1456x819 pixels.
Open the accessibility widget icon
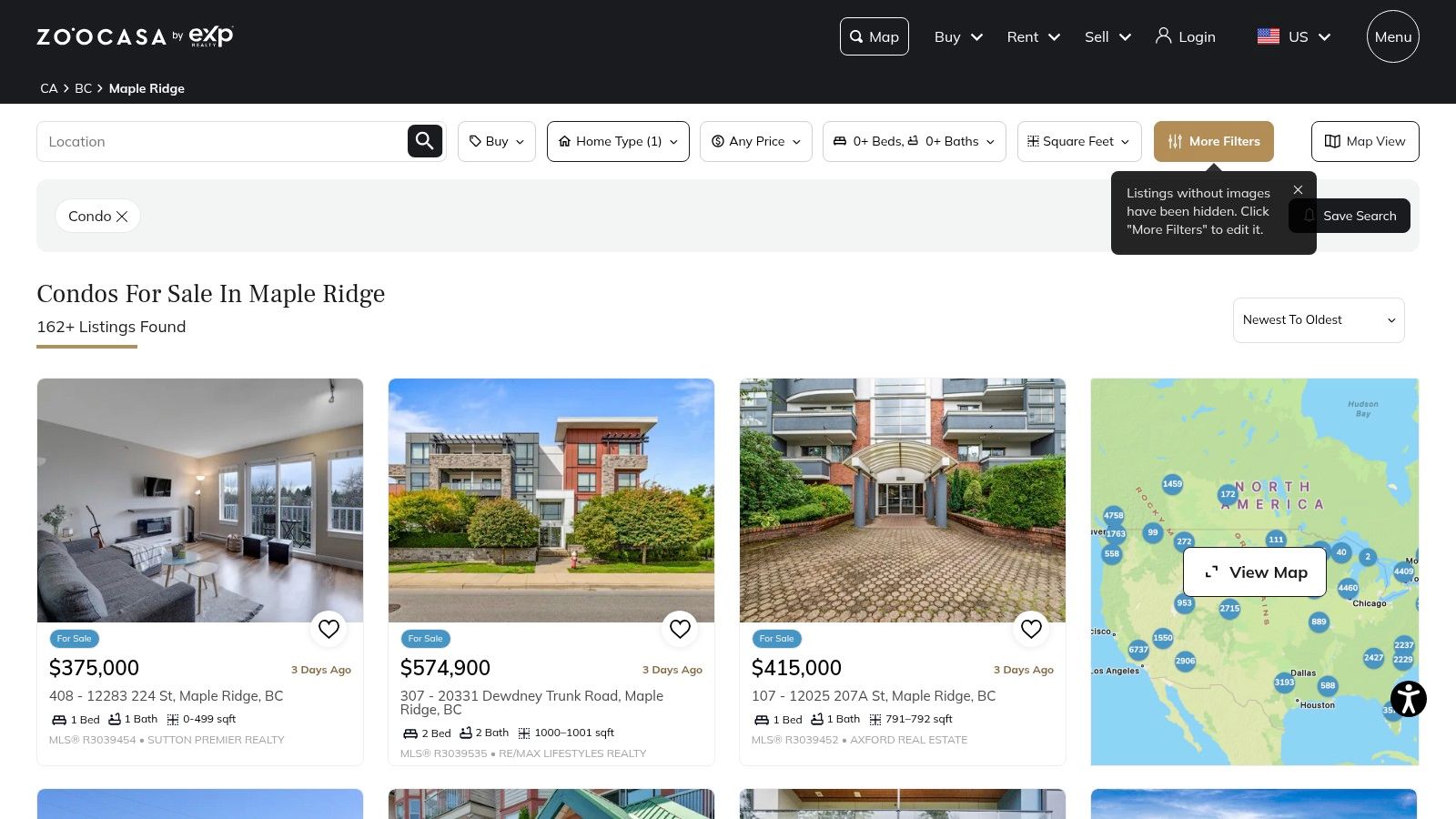tap(1408, 699)
